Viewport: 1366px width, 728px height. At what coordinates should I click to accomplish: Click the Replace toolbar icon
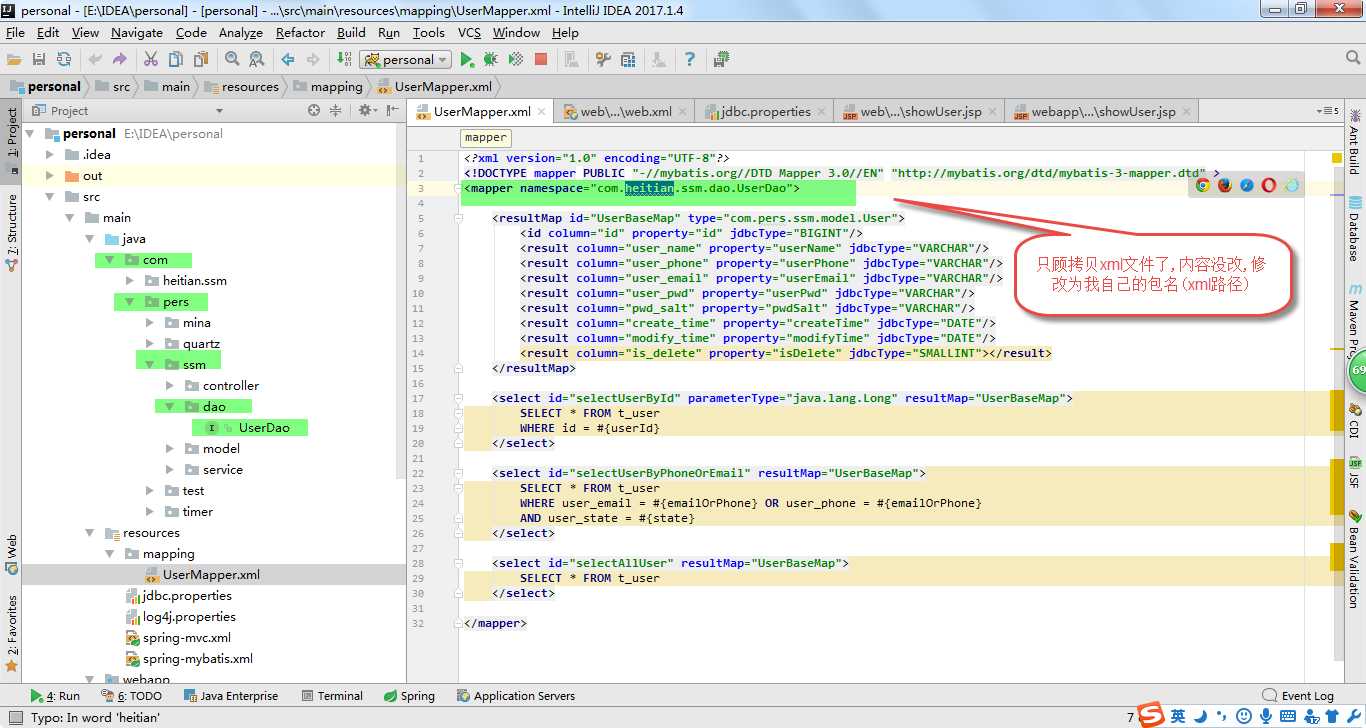point(257,60)
